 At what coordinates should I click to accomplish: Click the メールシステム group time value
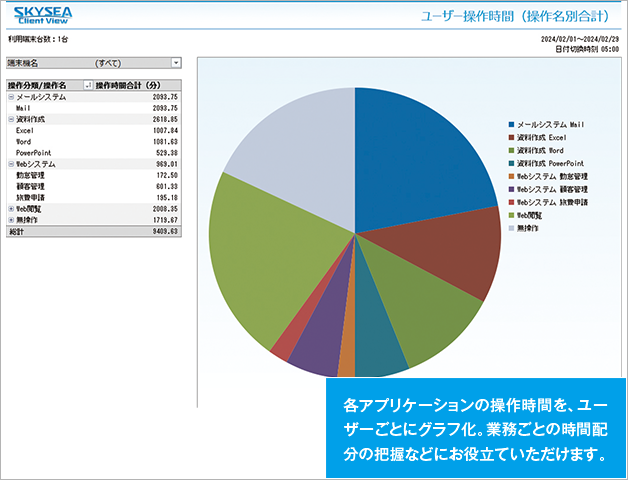165,97
